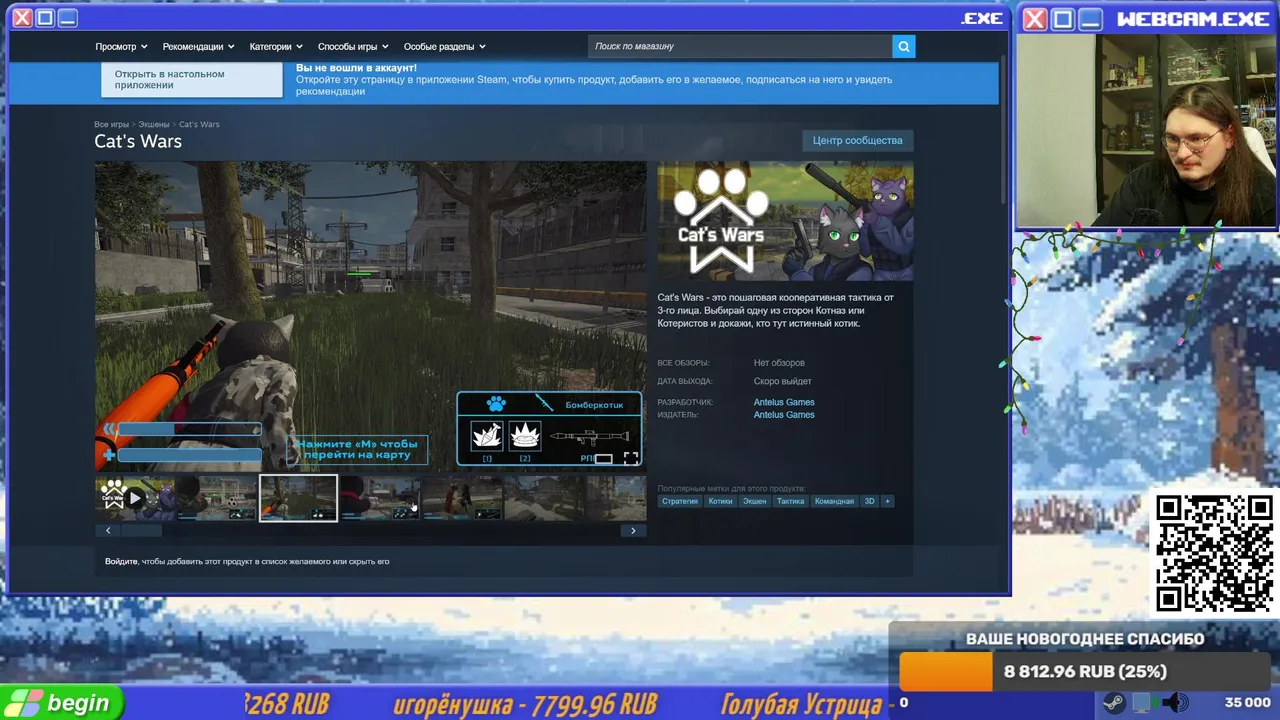Click the webcam feed in WEBCAM.EXE window
This screenshot has height=720, width=1280.
pos(1147,131)
